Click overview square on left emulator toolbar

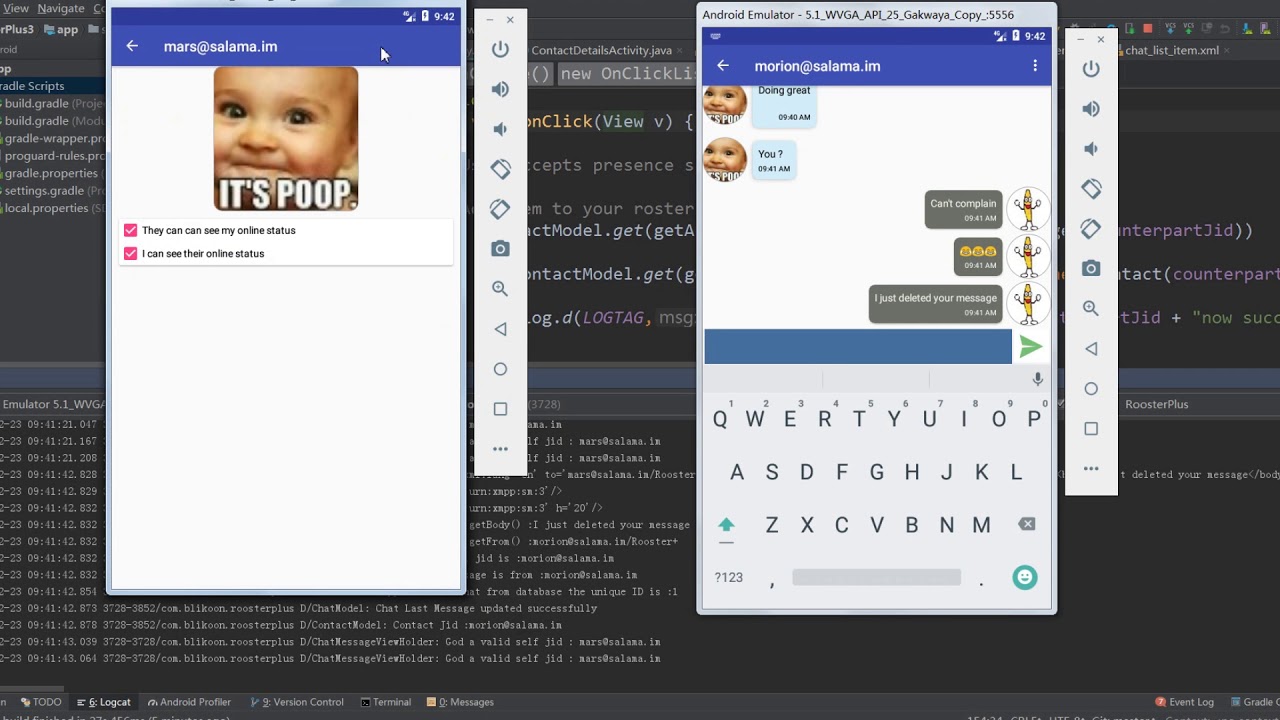(x=500, y=409)
